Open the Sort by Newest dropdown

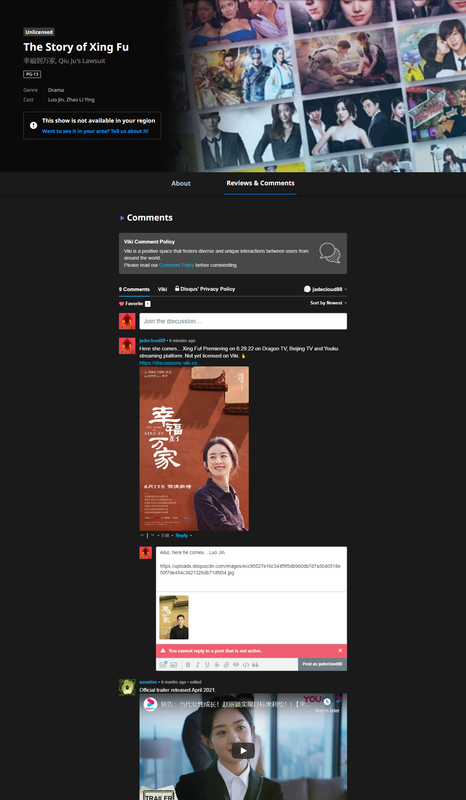tap(328, 303)
